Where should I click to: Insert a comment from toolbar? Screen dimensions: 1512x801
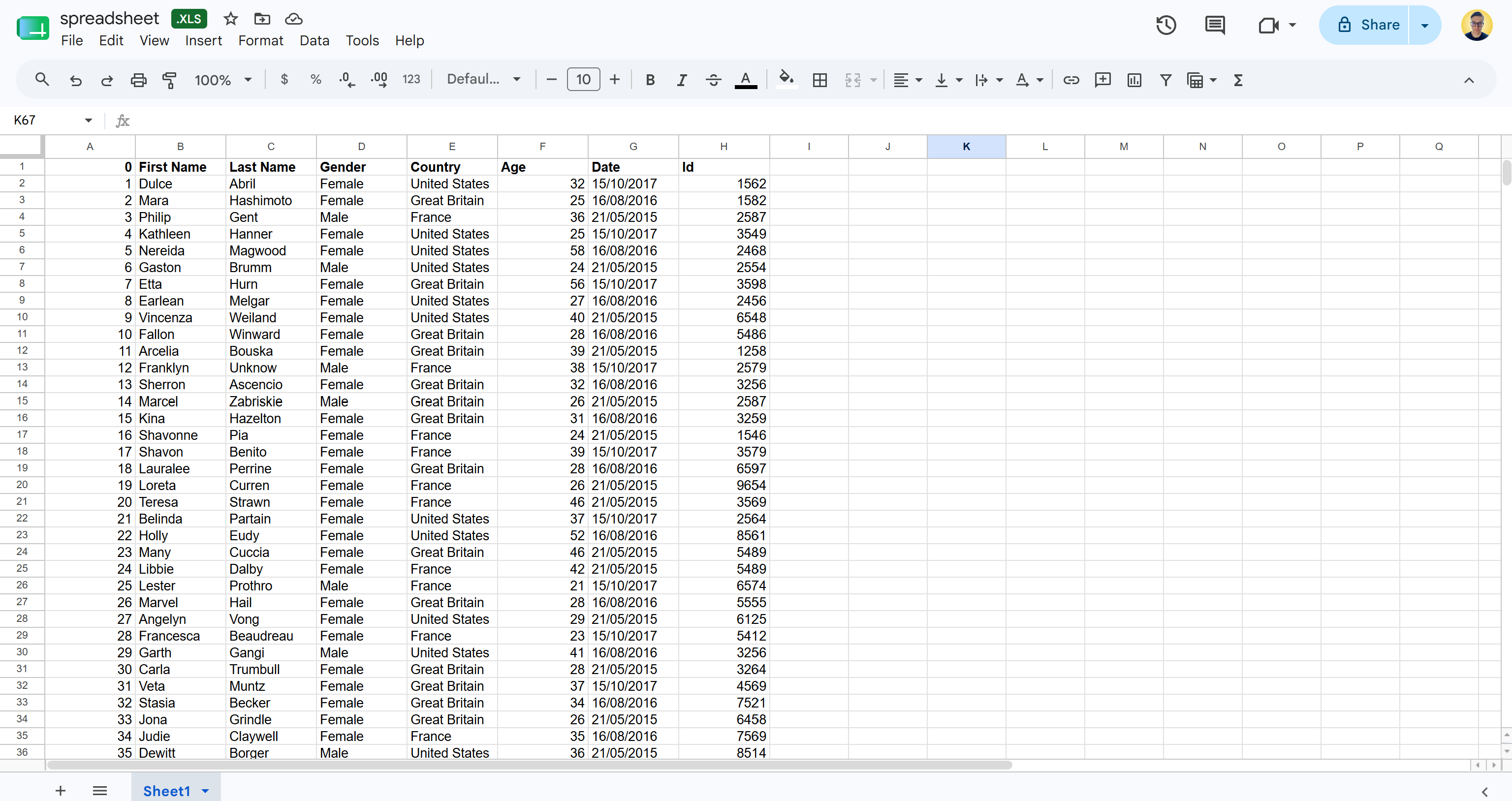1103,79
